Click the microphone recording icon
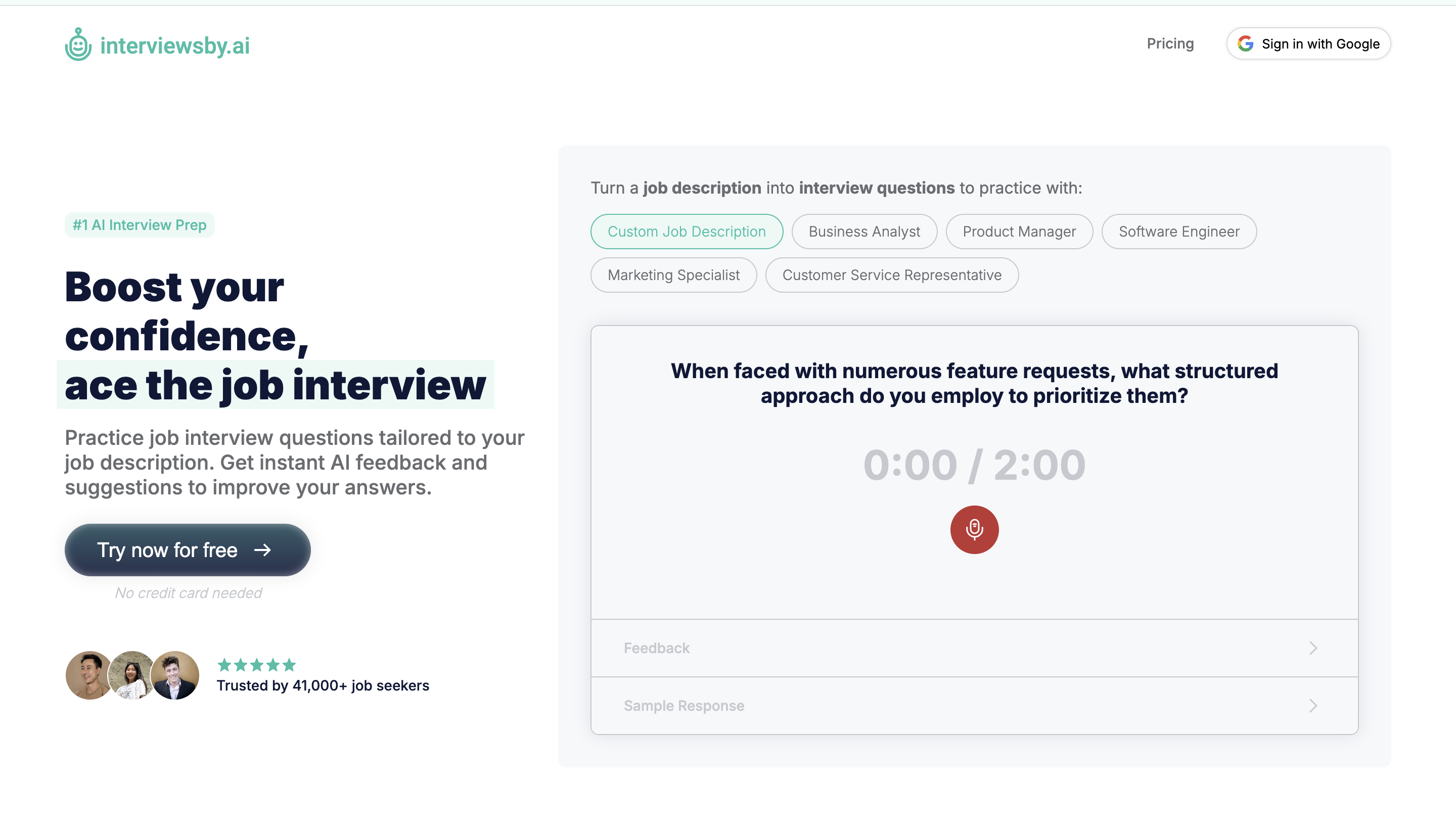 (974, 530)
